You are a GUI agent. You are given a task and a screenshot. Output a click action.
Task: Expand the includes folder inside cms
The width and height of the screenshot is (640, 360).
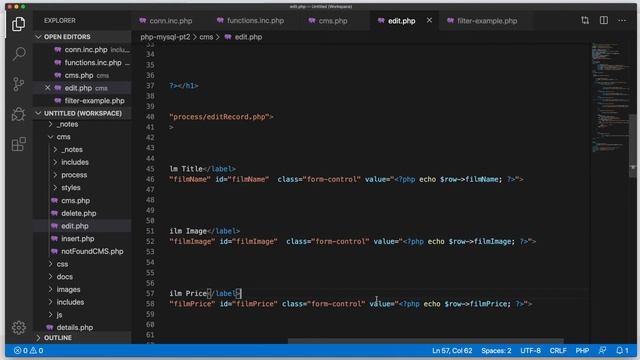(x=75, y=162)
